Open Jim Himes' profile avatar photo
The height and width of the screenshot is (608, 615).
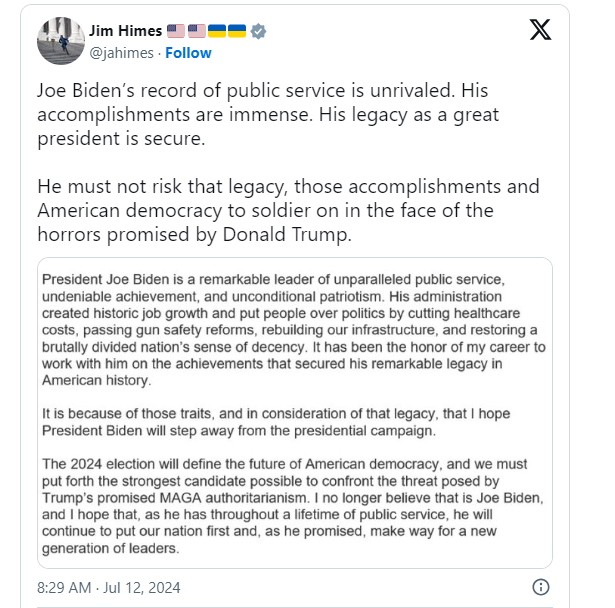click(59, 42)
